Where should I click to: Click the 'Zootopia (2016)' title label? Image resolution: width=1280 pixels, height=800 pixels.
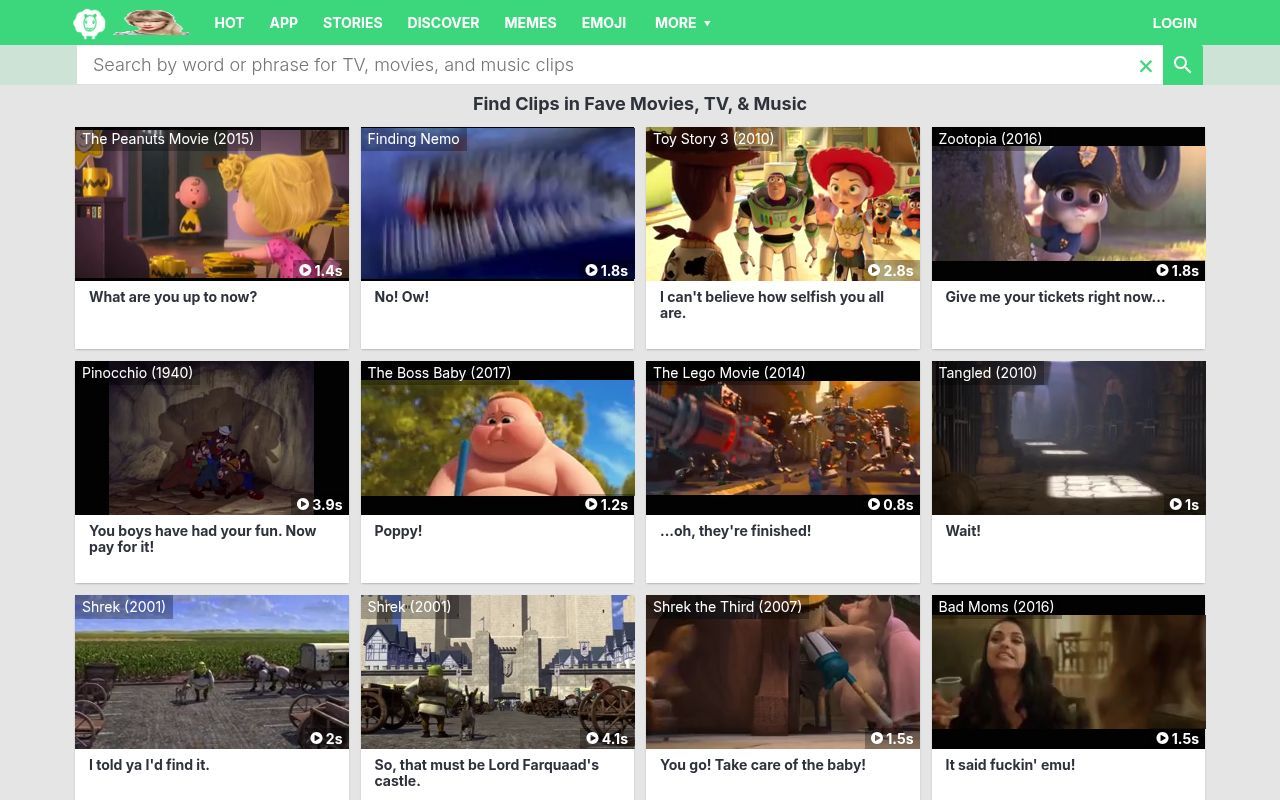click(x=990, y=139)
